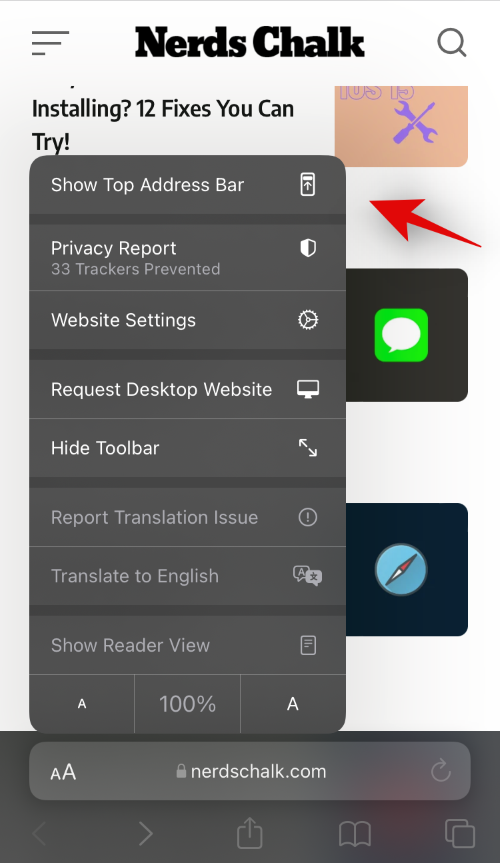Choose Request Desktop Website

pyautogui.click(x=187, y=390)
